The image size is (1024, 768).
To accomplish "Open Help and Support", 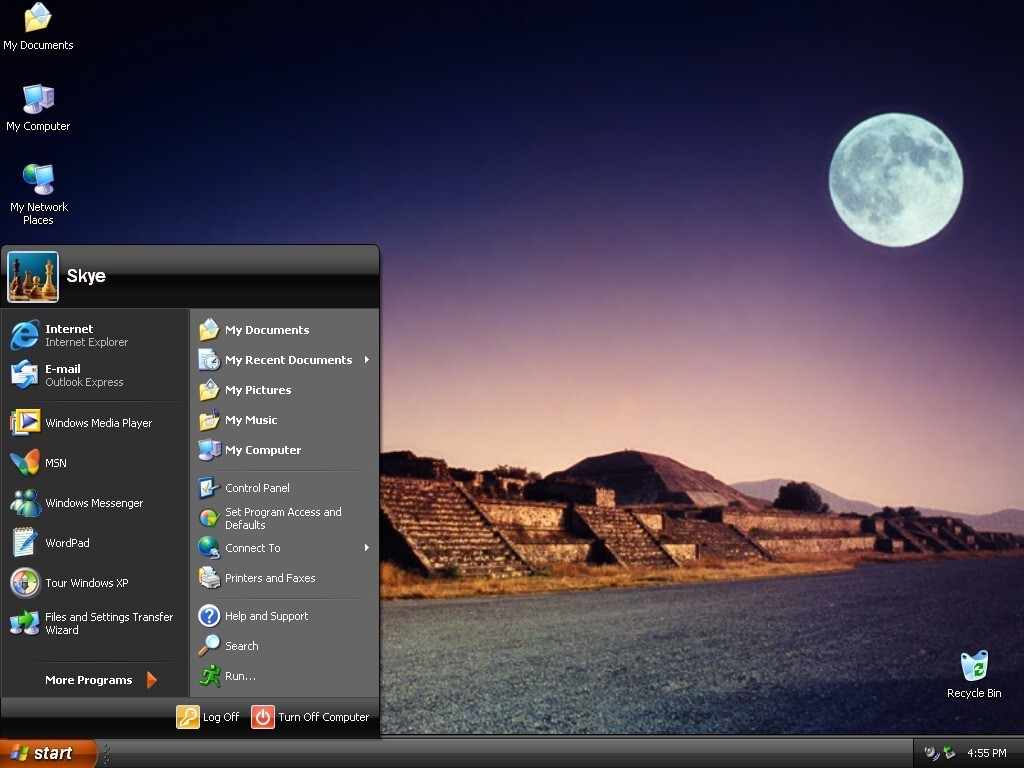I will click(x=265, y=616).
